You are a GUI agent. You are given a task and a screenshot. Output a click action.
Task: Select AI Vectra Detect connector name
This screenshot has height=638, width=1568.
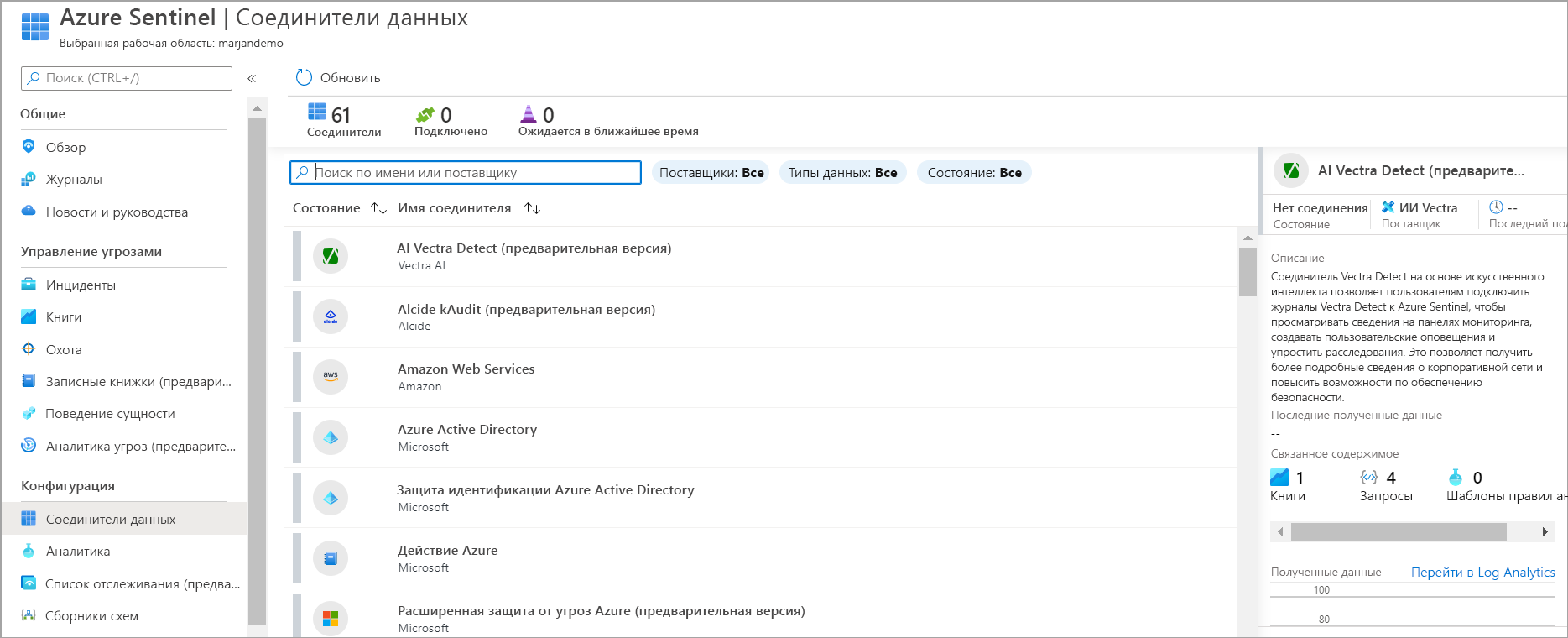pos(534,248)
